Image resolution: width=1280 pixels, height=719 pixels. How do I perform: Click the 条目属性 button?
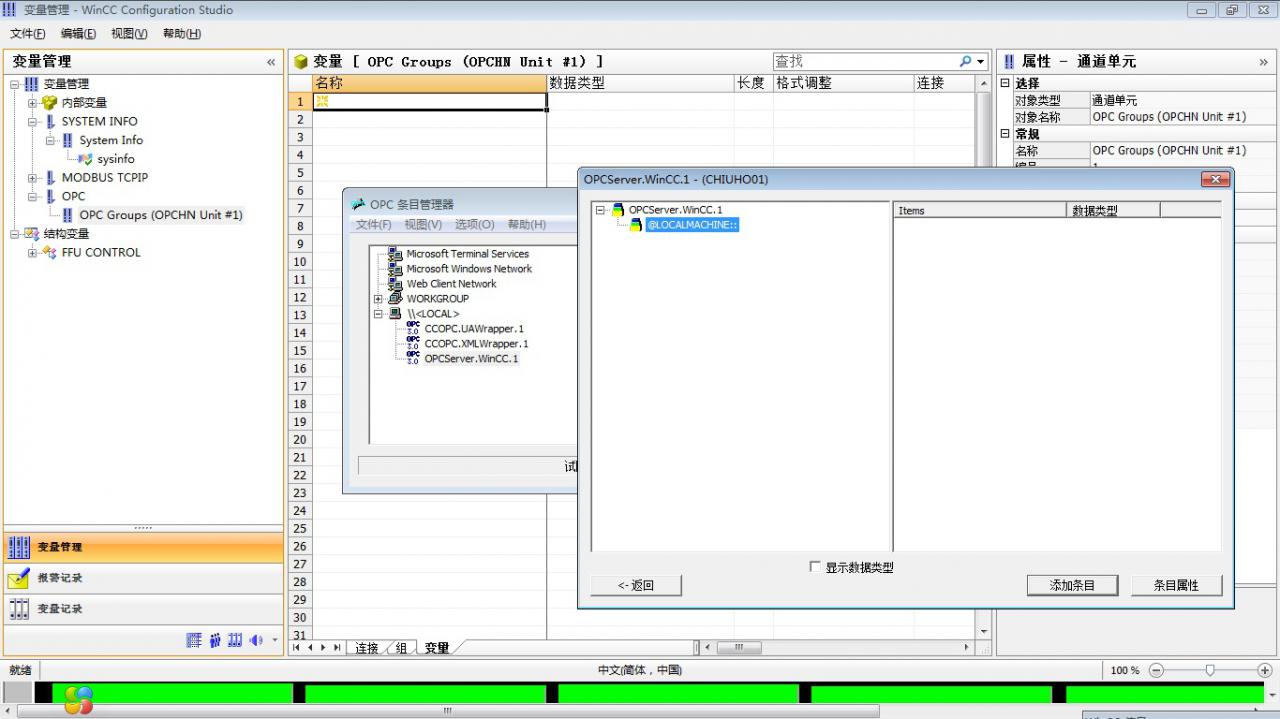(x=1176, y=585)
